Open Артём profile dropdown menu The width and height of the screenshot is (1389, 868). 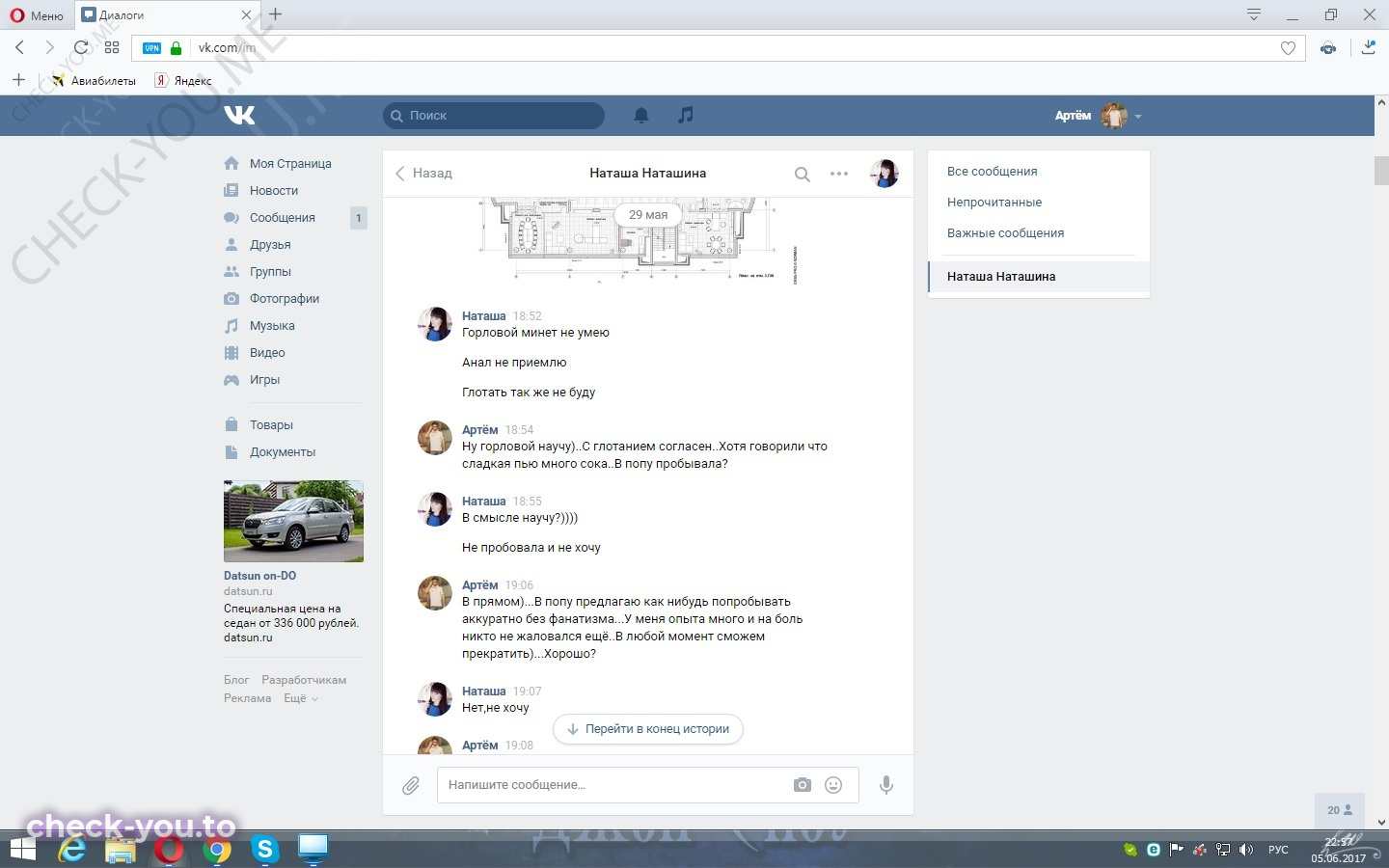coord(1099,116)
